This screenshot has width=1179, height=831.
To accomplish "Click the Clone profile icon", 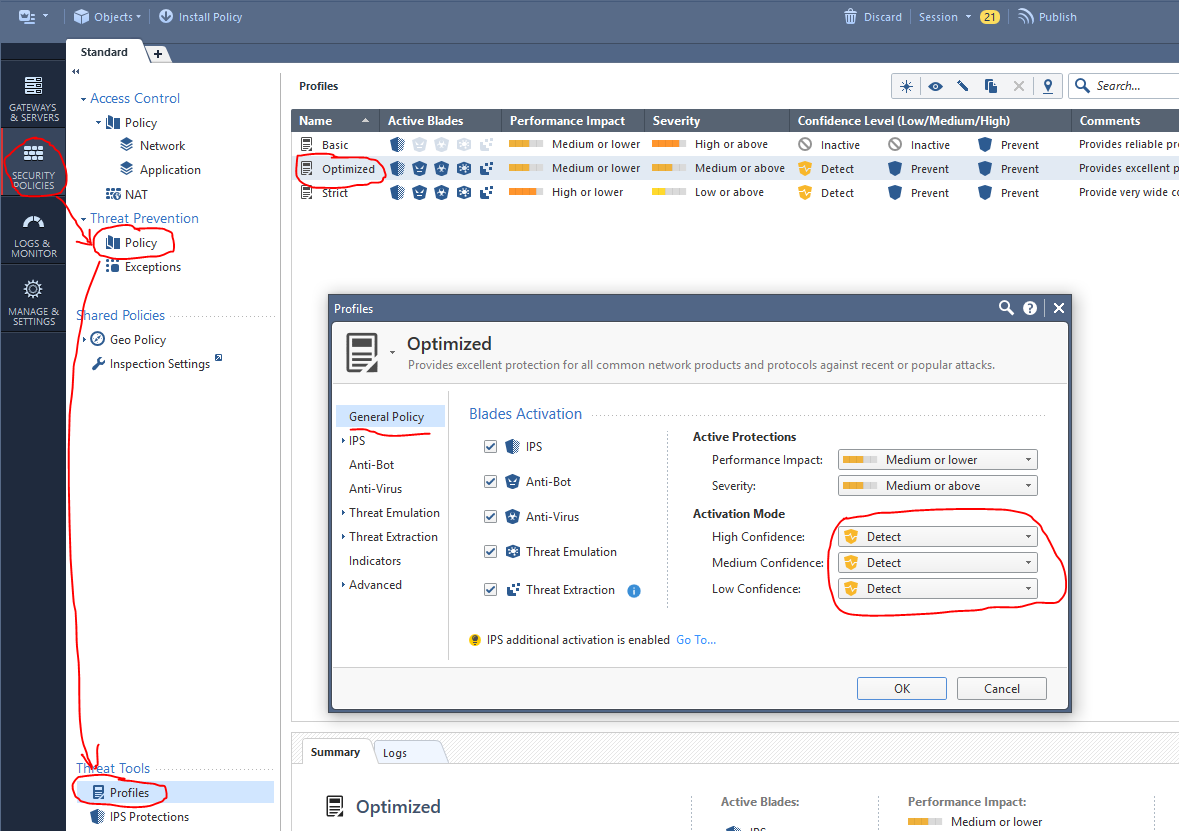I will pyautogui.click(x=990, y=86).
